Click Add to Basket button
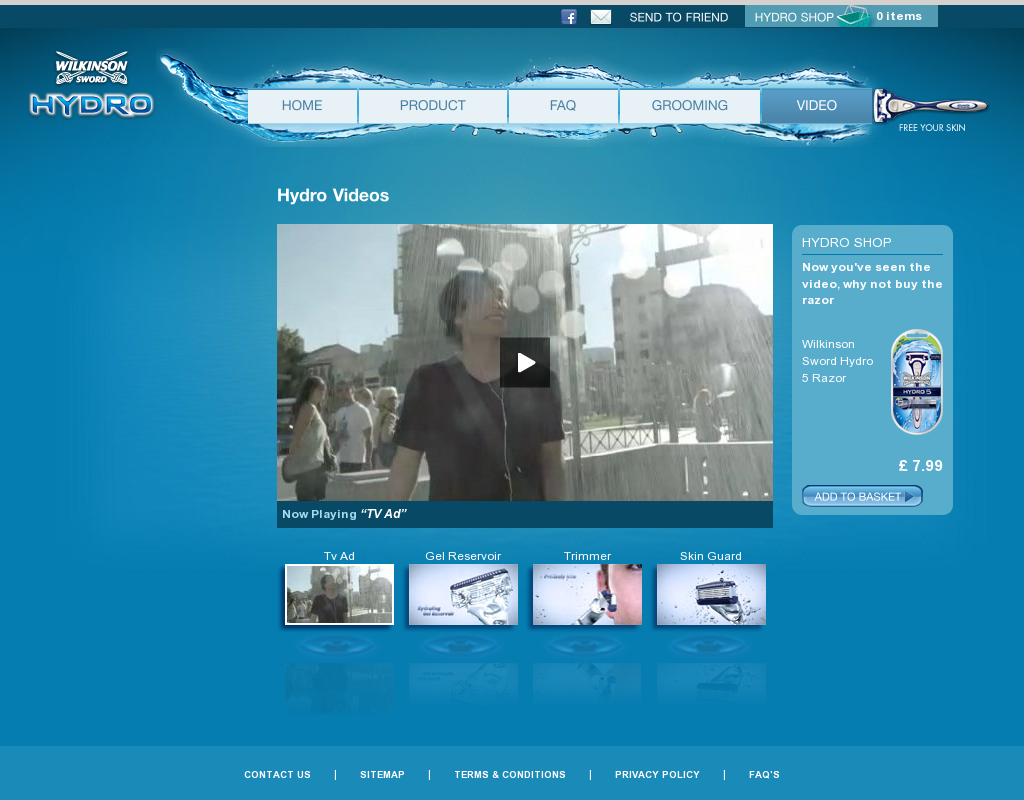 point(862,496)
